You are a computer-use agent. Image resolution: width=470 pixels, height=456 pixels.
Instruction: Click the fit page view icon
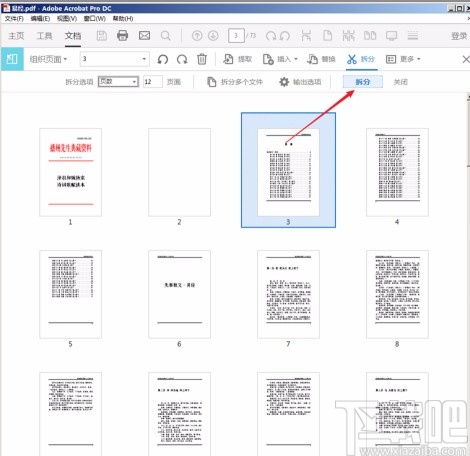pos(306,35)
